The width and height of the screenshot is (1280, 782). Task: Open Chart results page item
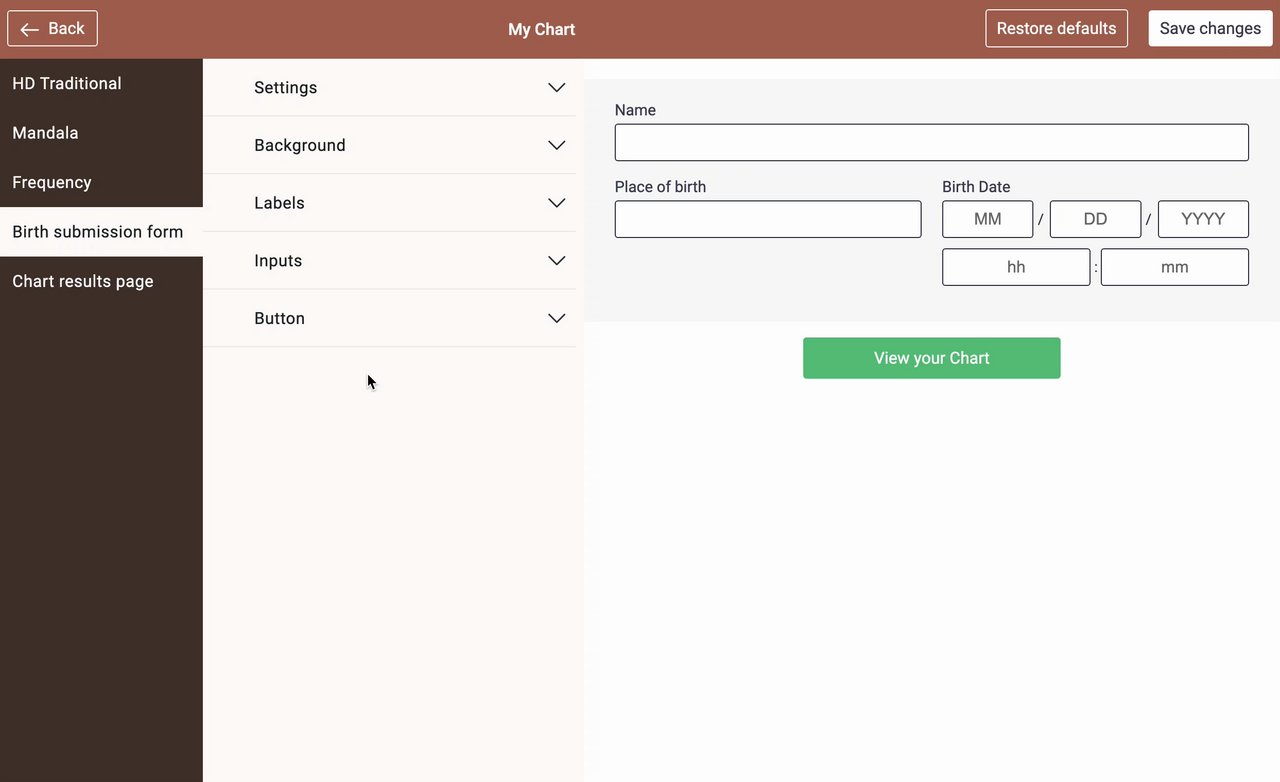pos(83,281)
